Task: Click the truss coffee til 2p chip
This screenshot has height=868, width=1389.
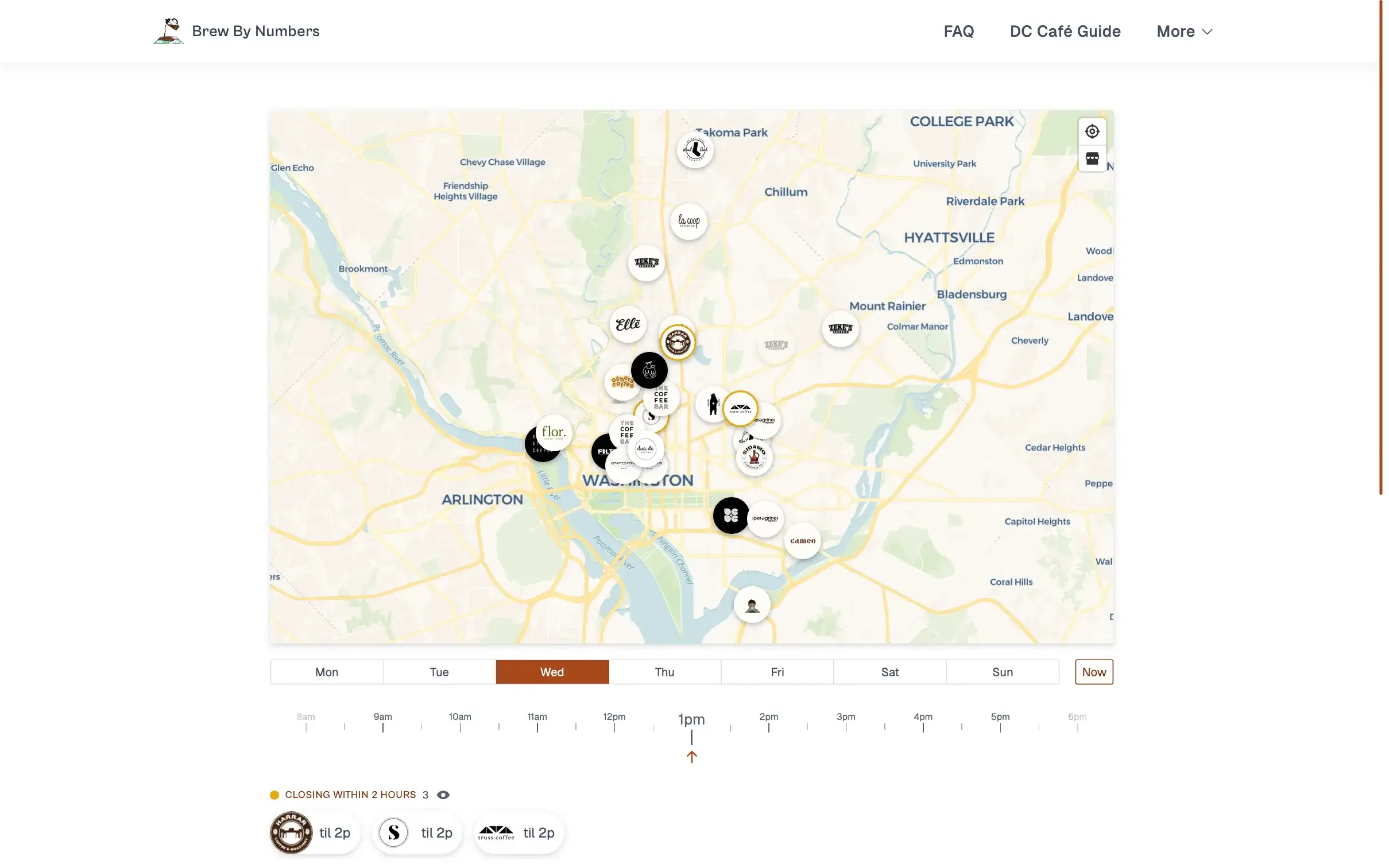Action: (519, 833)
